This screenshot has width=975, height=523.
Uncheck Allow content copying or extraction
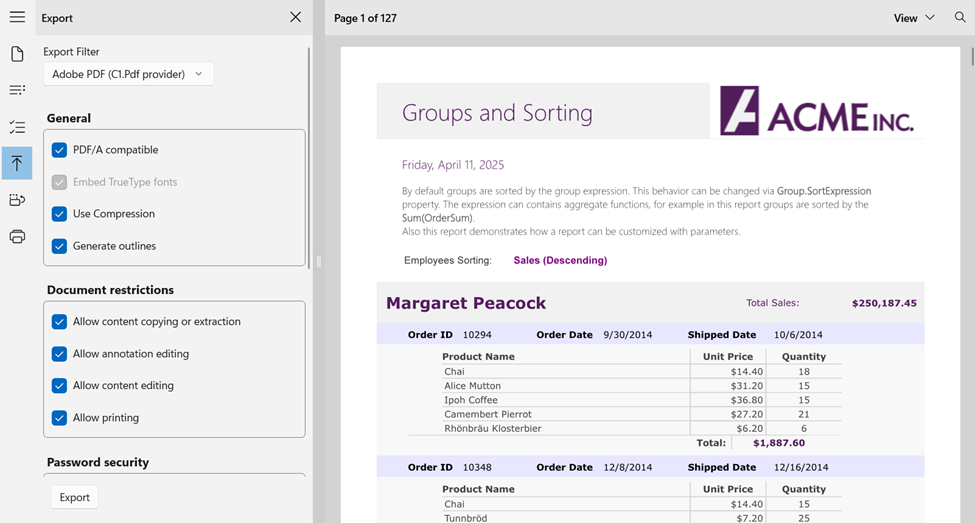click(60, 322)
